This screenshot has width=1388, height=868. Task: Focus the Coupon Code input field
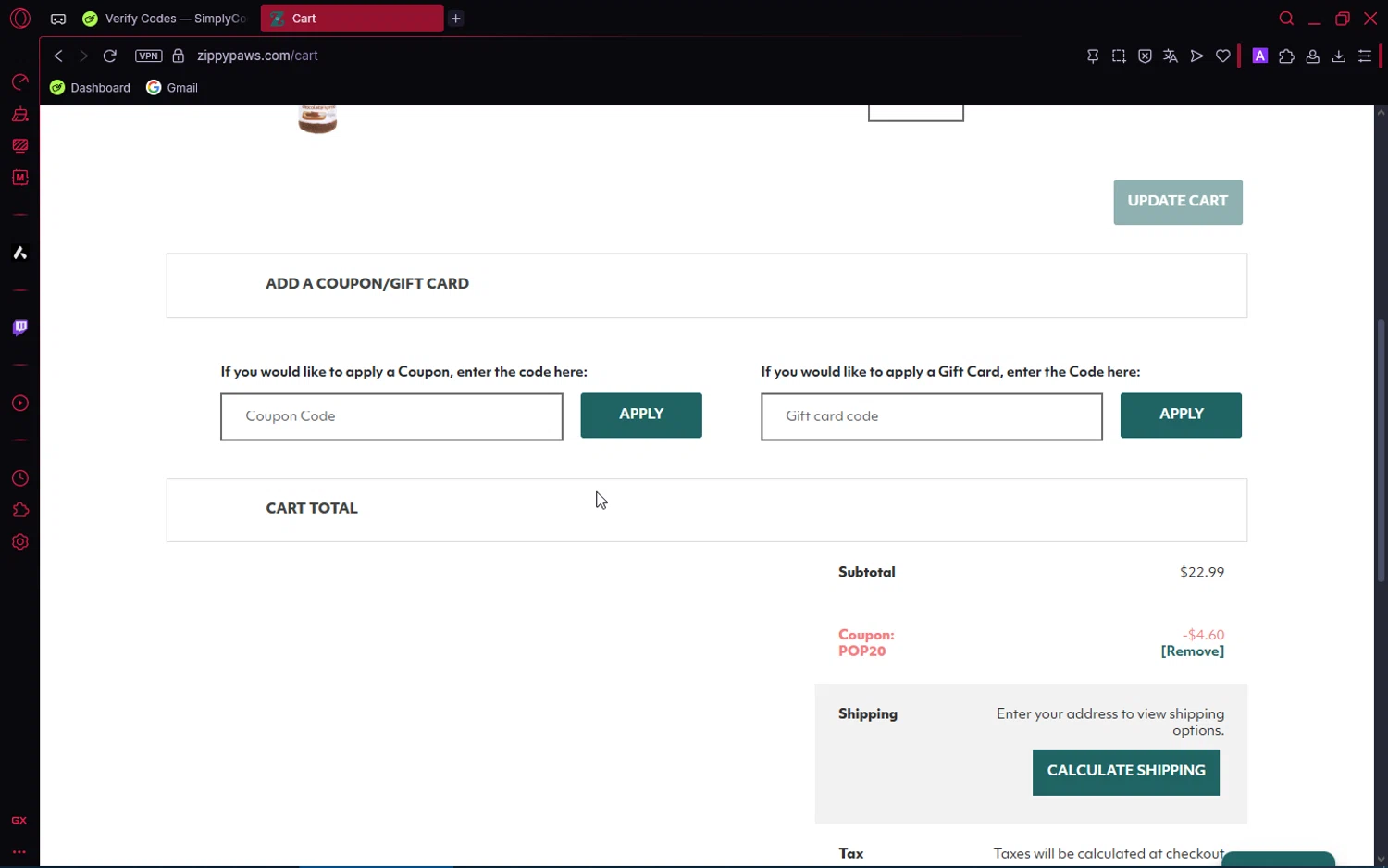[391, 416]
